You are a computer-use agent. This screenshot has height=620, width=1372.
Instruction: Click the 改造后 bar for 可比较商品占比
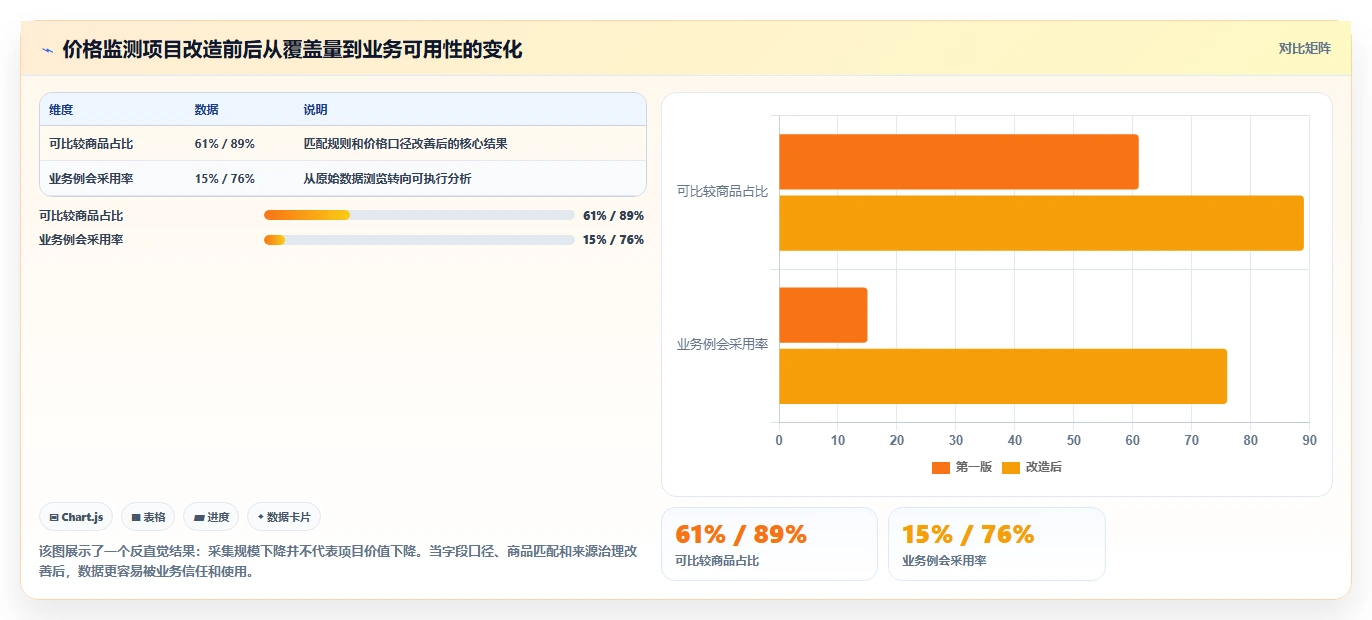click(1042, 223)
